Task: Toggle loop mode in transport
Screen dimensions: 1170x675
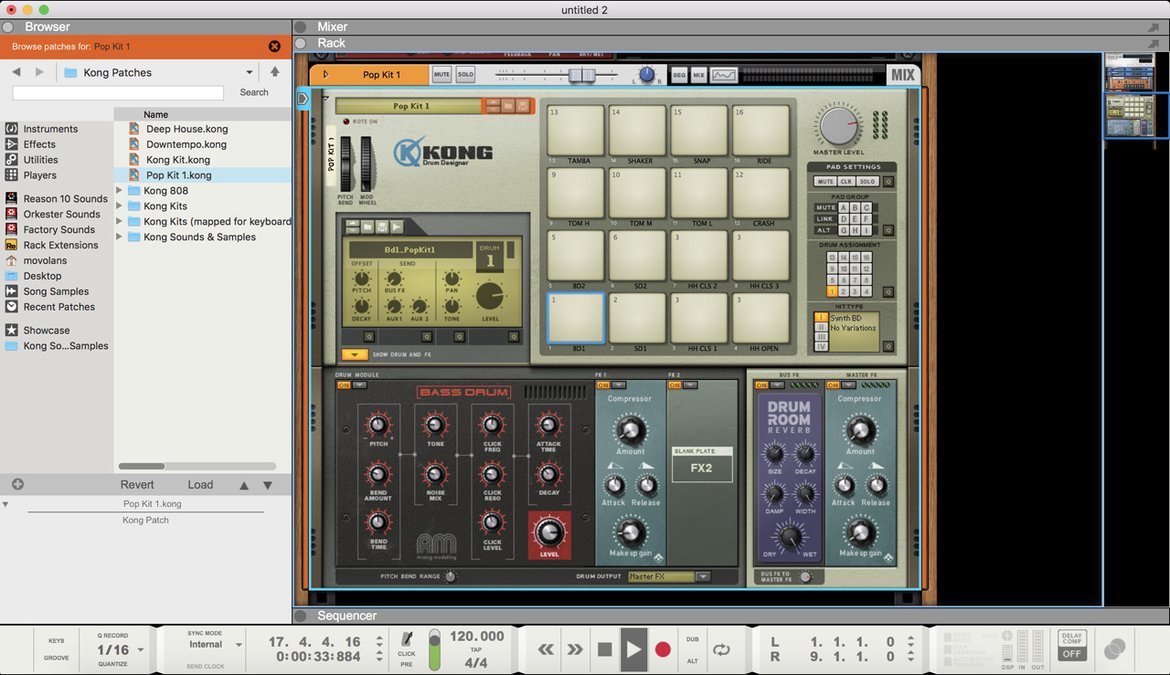Action: [x=722, y=650]
